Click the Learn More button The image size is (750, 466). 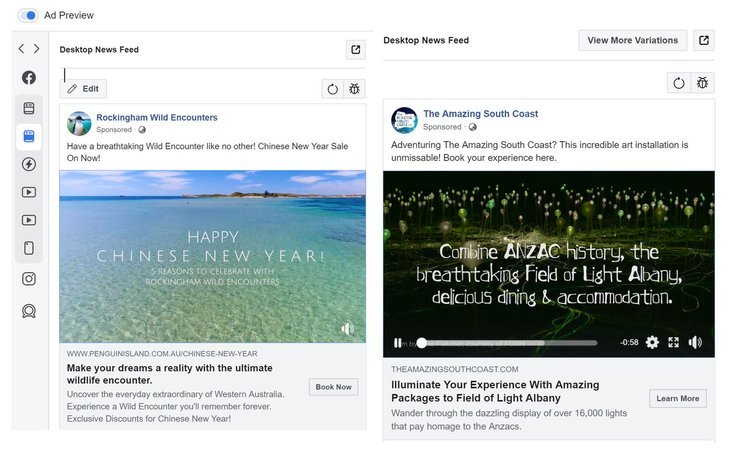(677, 399)
